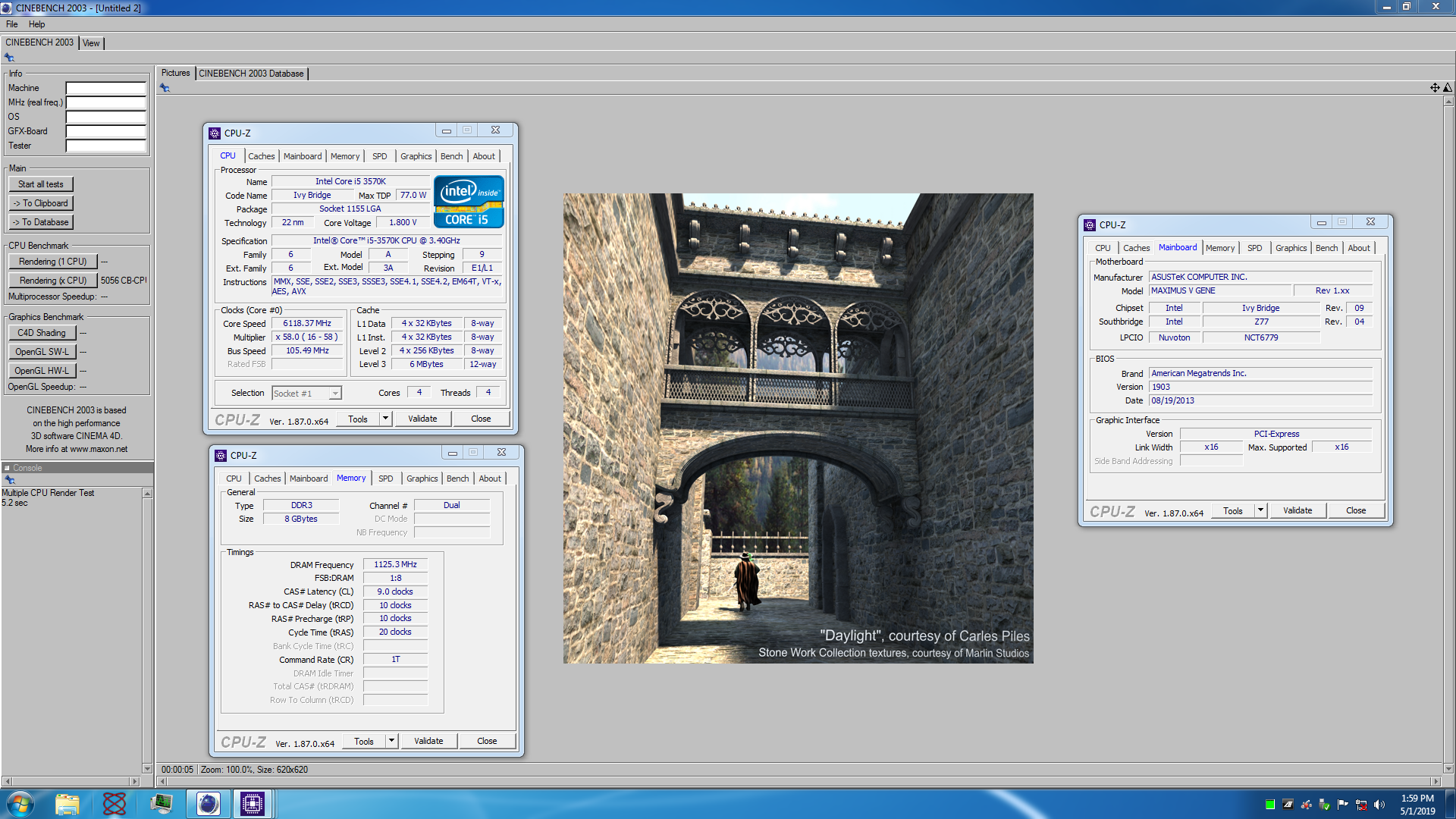Viewport: 1456px width, 819px height.
Task: Focus the GFX-Board input field
Action: [105, 131]
